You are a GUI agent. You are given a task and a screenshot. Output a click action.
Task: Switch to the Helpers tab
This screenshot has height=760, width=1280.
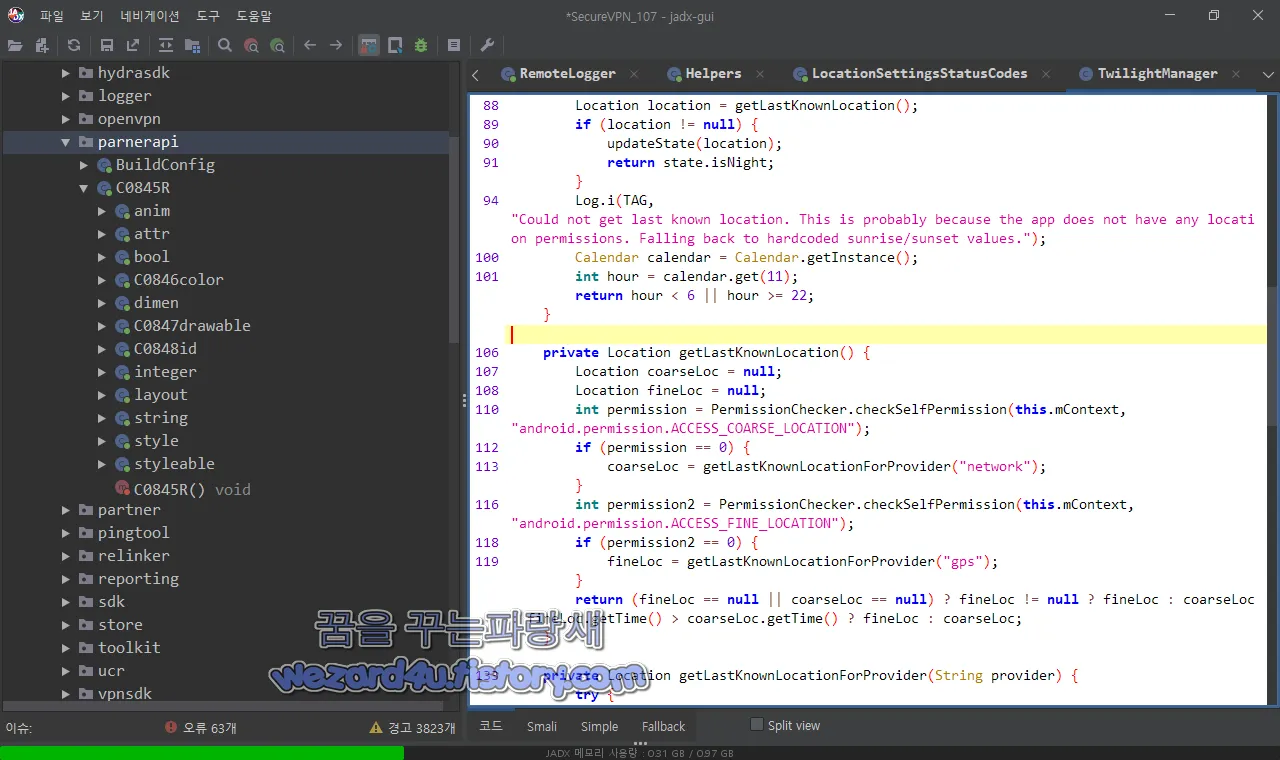coord(713,73)
